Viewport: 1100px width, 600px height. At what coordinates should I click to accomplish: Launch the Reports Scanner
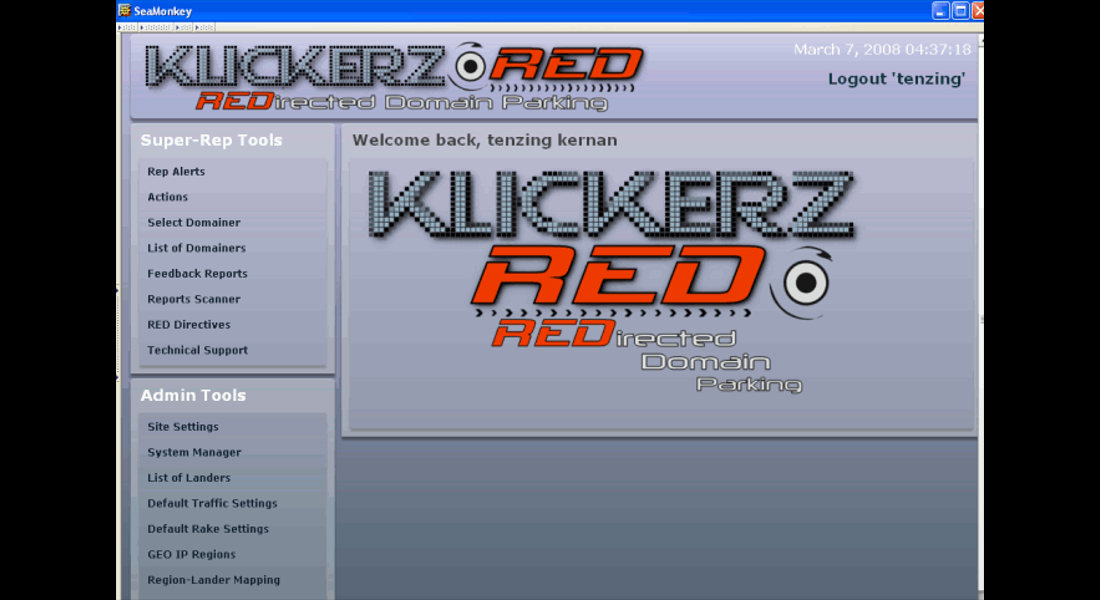coord(194,299)
